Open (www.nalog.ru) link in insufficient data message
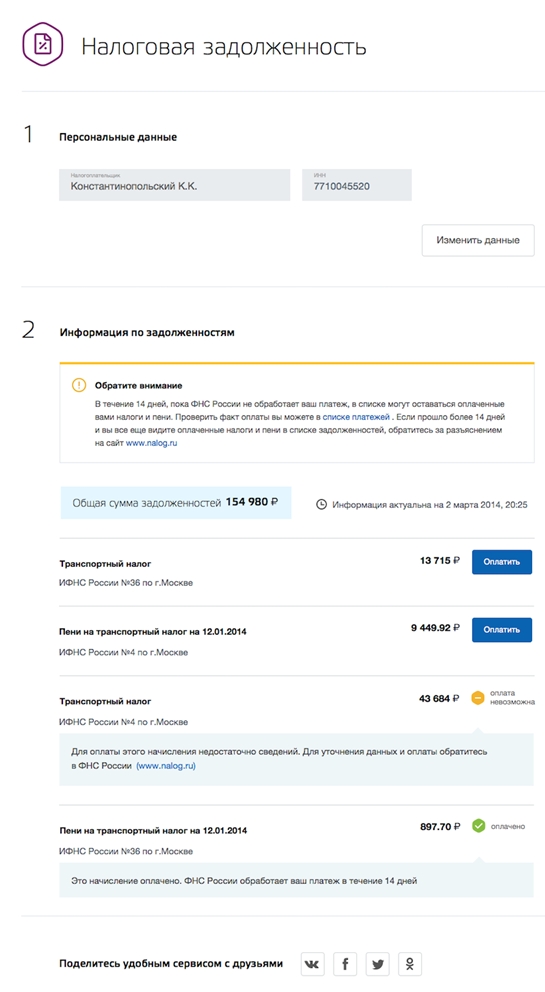 point(166,766)
